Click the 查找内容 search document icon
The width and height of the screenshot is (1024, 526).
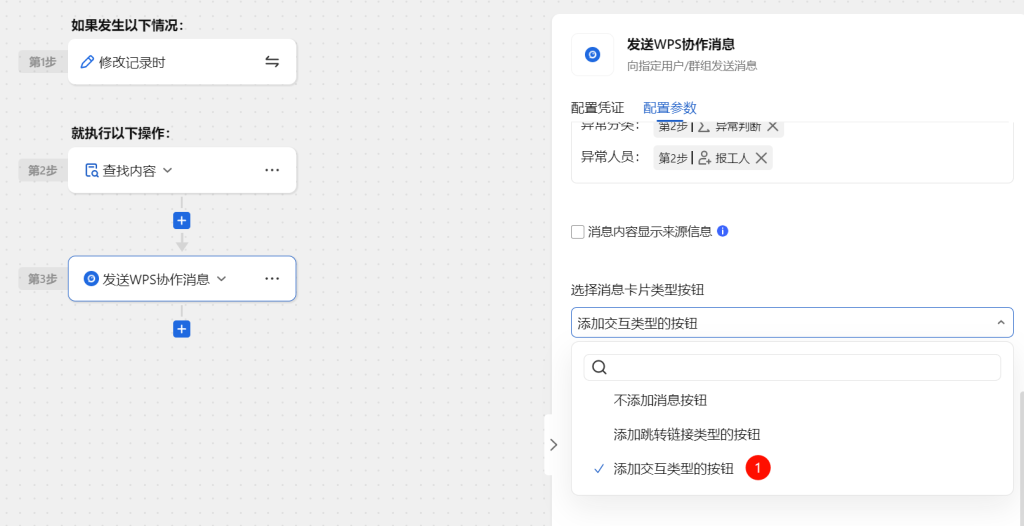(92, 171)
